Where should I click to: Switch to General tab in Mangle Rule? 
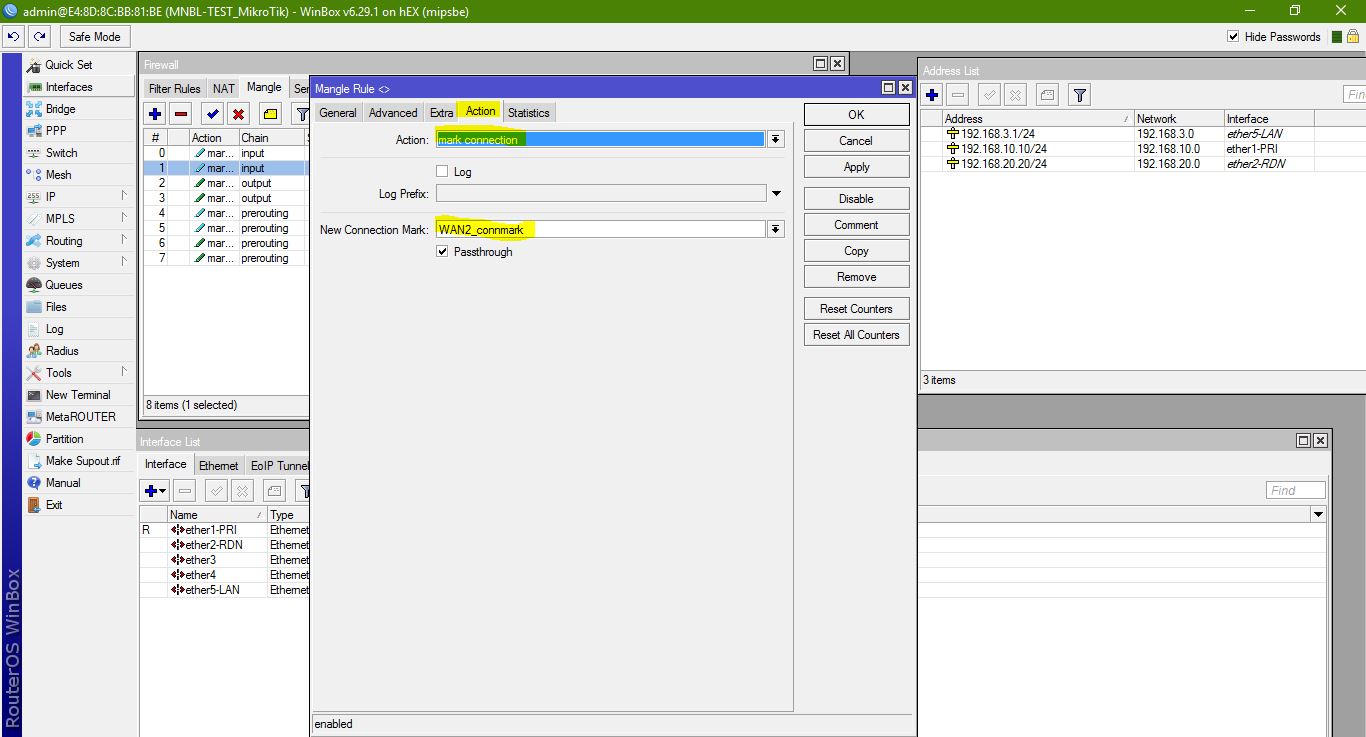click(x=338, y=112)
